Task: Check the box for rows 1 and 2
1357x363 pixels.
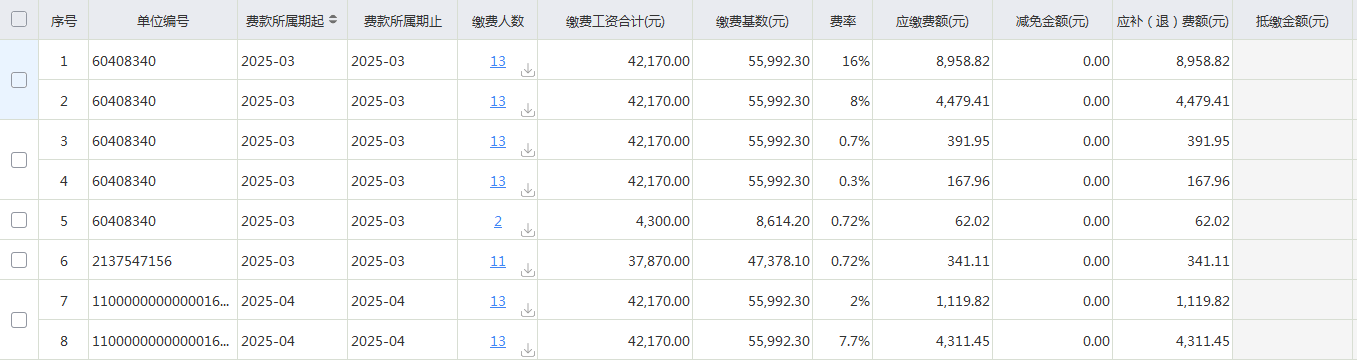Action: pos(18,80)
